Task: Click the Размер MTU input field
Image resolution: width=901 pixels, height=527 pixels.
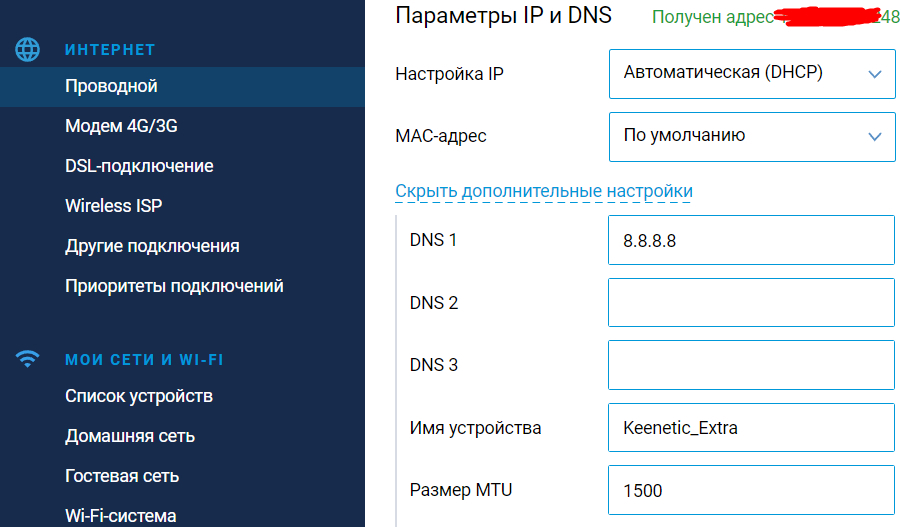Action: tap(751, 490)
